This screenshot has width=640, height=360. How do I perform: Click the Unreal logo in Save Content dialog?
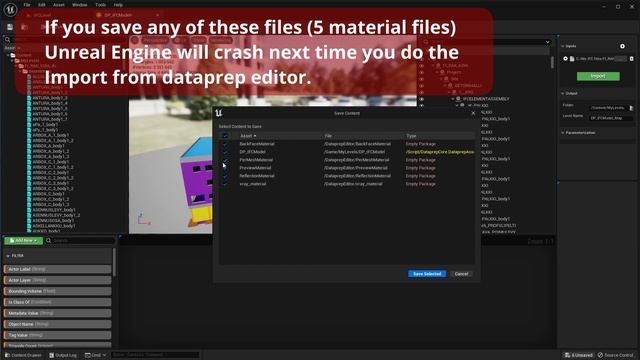pos(218,113)
